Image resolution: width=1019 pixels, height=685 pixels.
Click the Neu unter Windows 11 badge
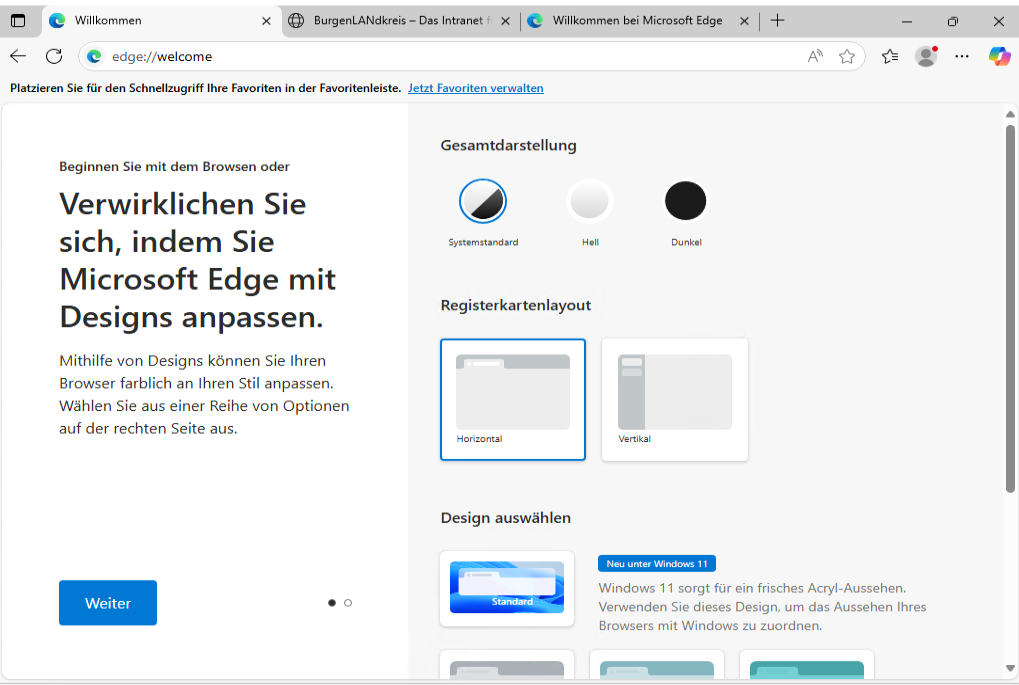tap(657, 563)
